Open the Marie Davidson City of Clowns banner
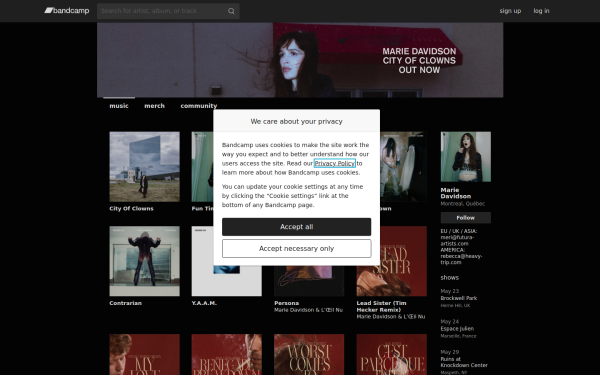 pos(300,60)
